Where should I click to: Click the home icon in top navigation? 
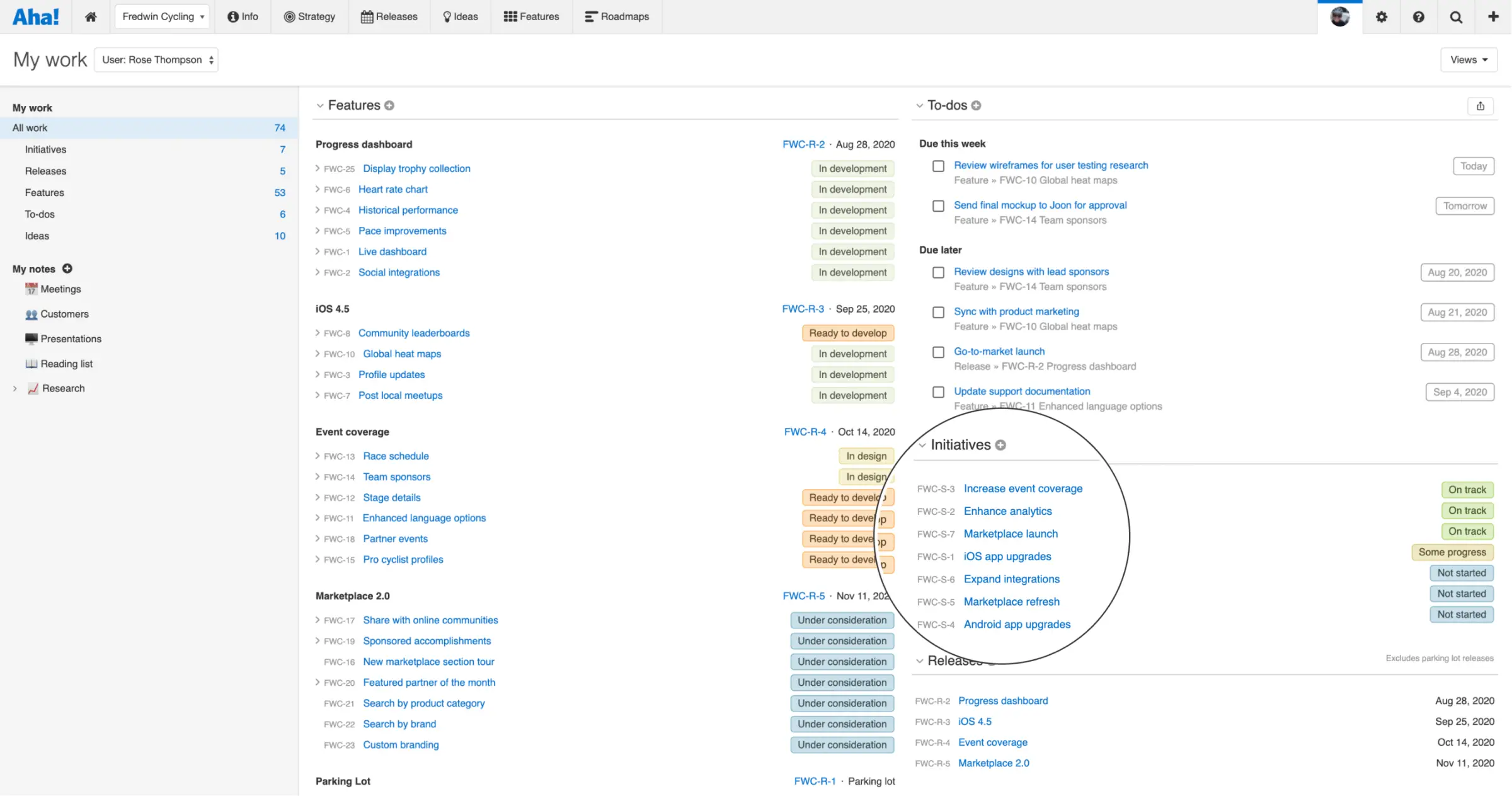tap(91, 16)
